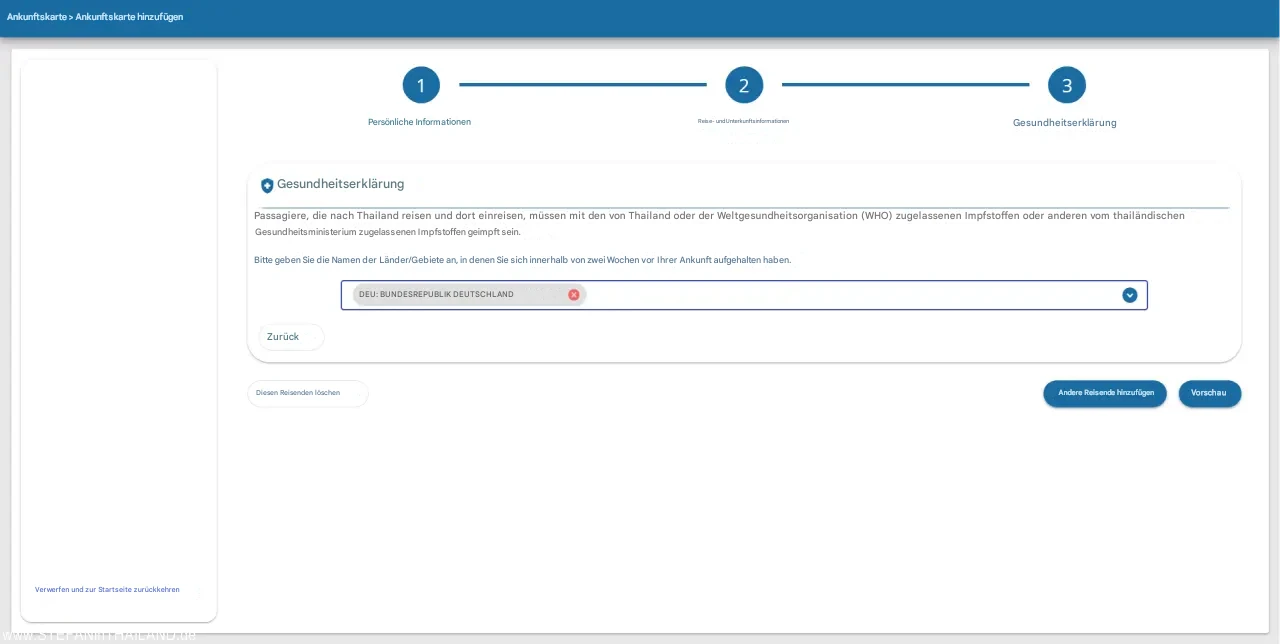Open the Vorschau preview

pos(1209,393)
